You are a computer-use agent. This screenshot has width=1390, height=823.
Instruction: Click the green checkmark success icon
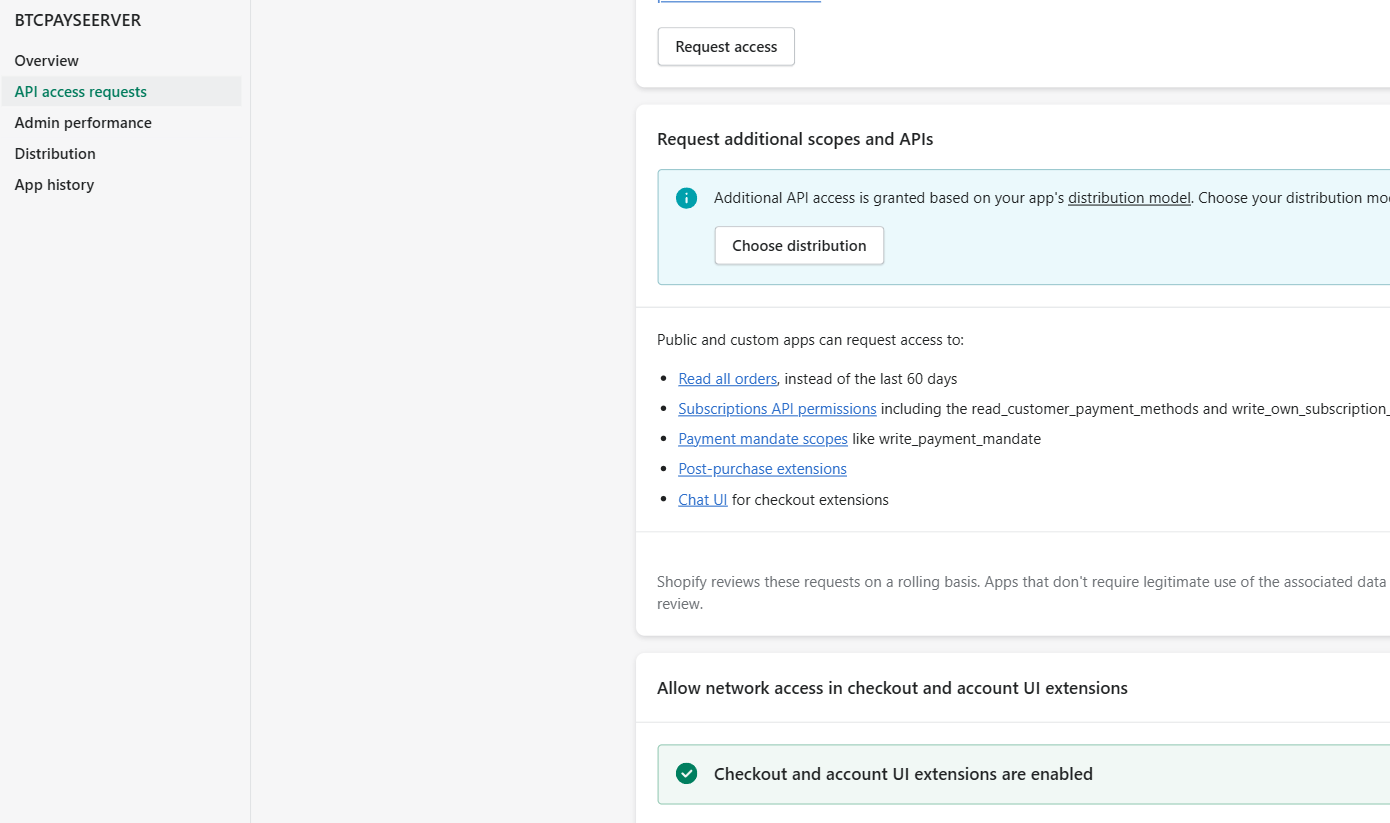[x=686, y=774]
